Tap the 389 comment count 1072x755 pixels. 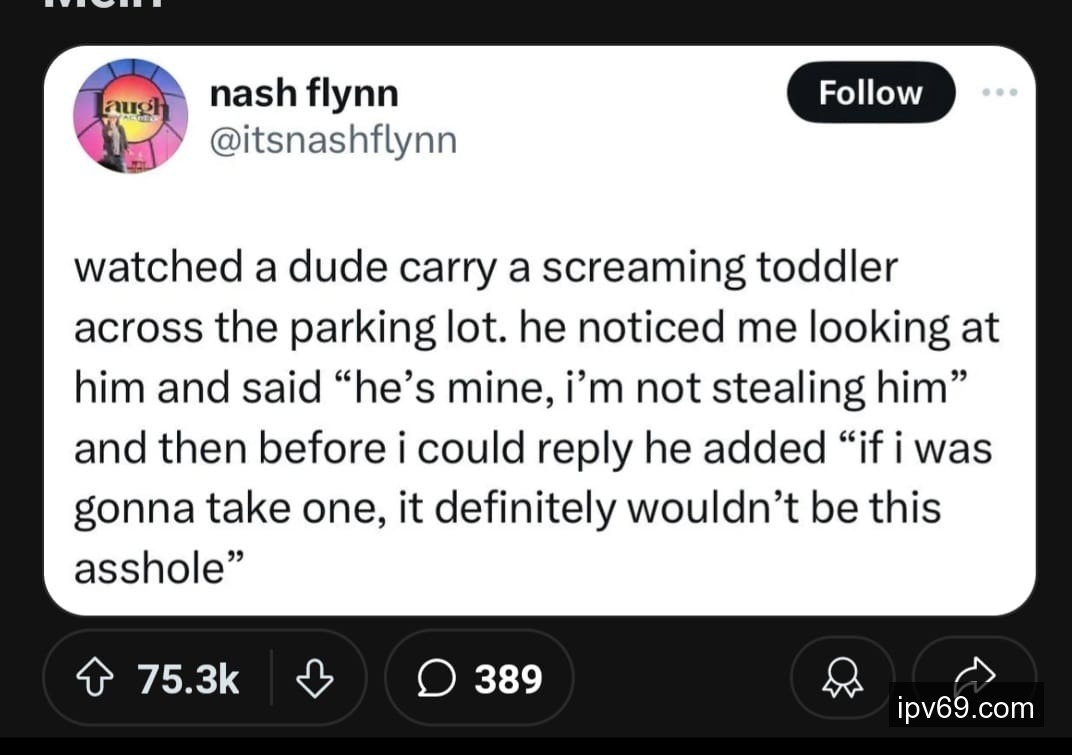(508, 680)
